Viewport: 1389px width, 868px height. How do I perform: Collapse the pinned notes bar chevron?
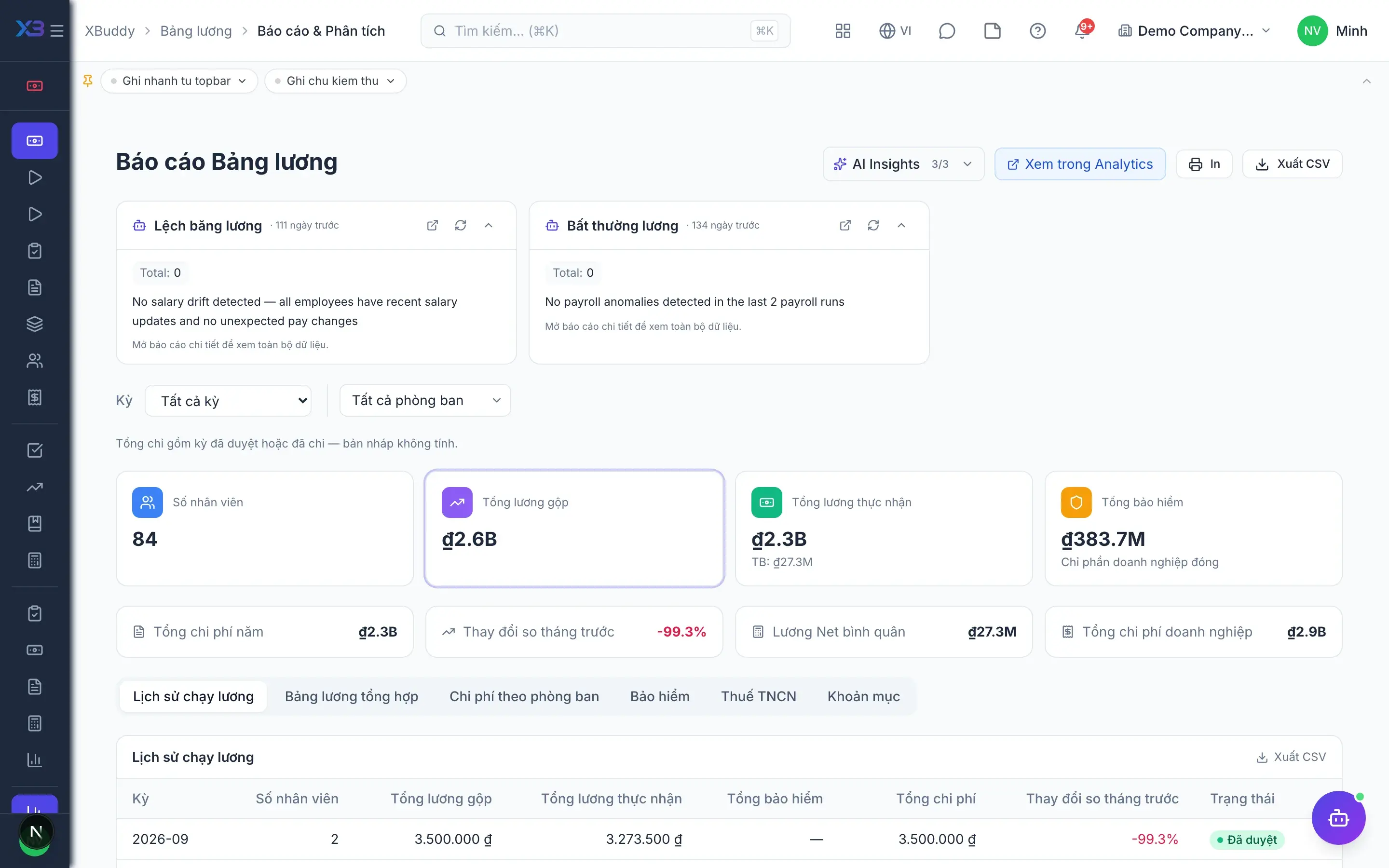1366,81
